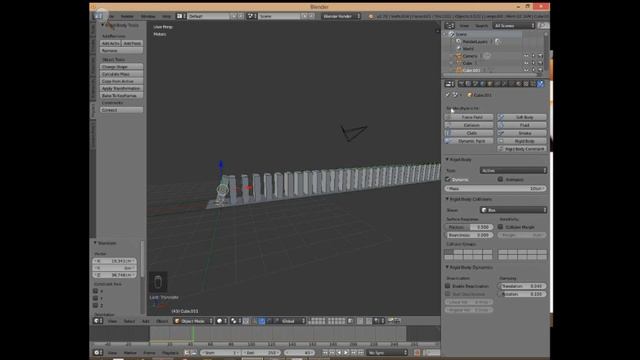Click the 3D View editor type icon
The width and height of the screenshot is (640, 360).
pos(98,321)
